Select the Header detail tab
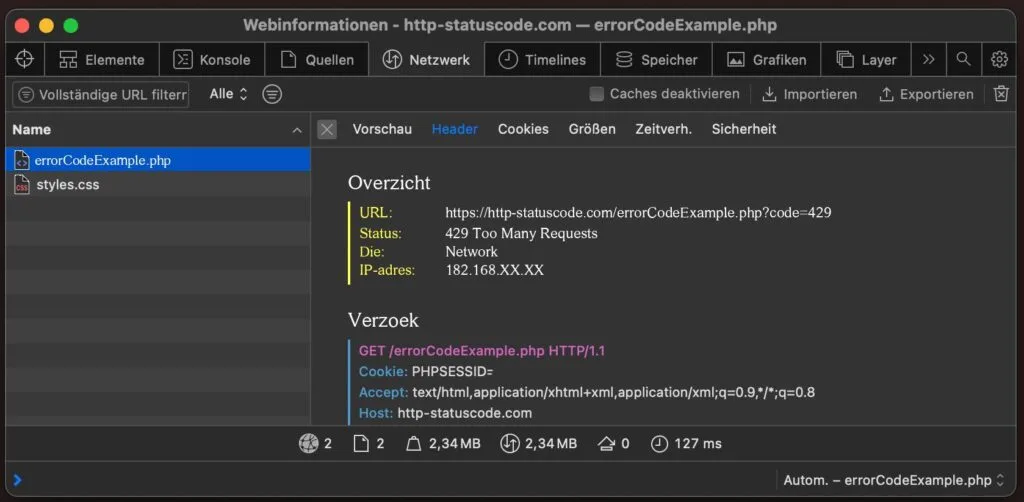 pyautogui.click(x=455, y=129)
